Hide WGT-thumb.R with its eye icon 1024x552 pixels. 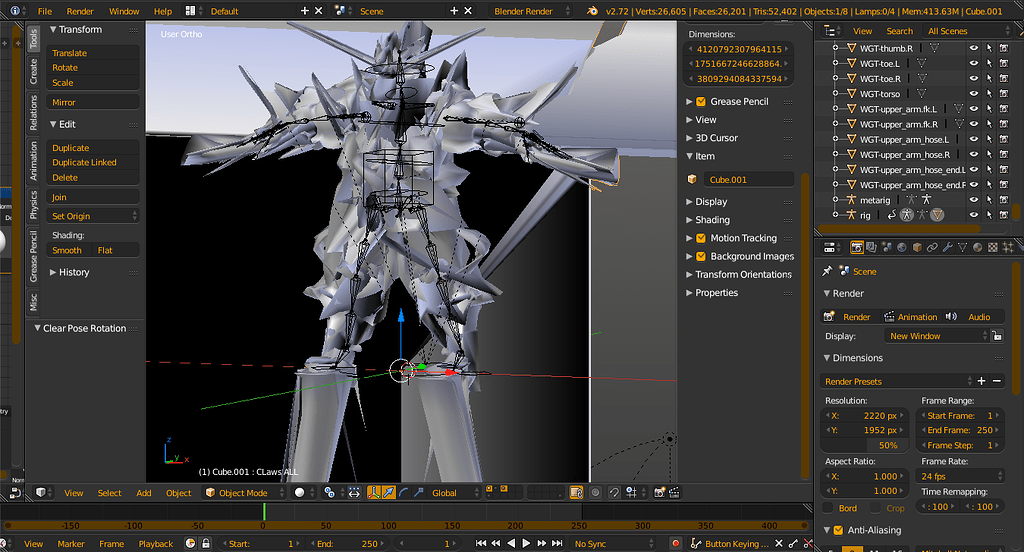tap(973, 48)
